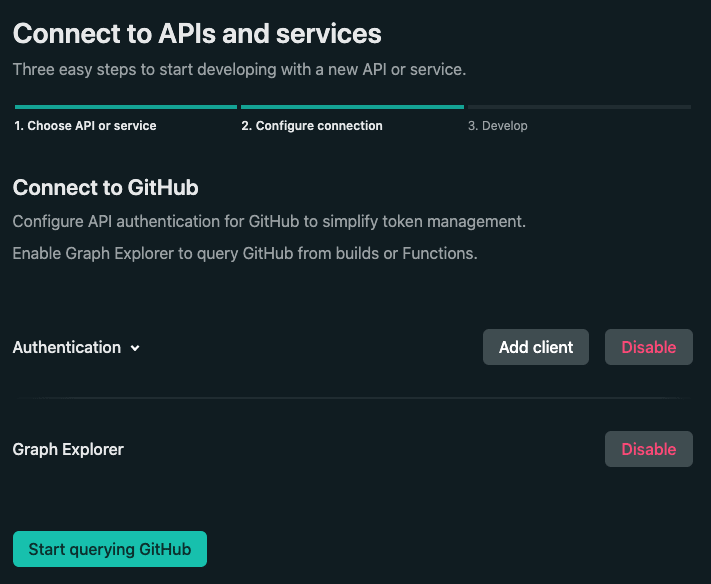Click the Enable Graph Explorer description line

click(245, 253)
